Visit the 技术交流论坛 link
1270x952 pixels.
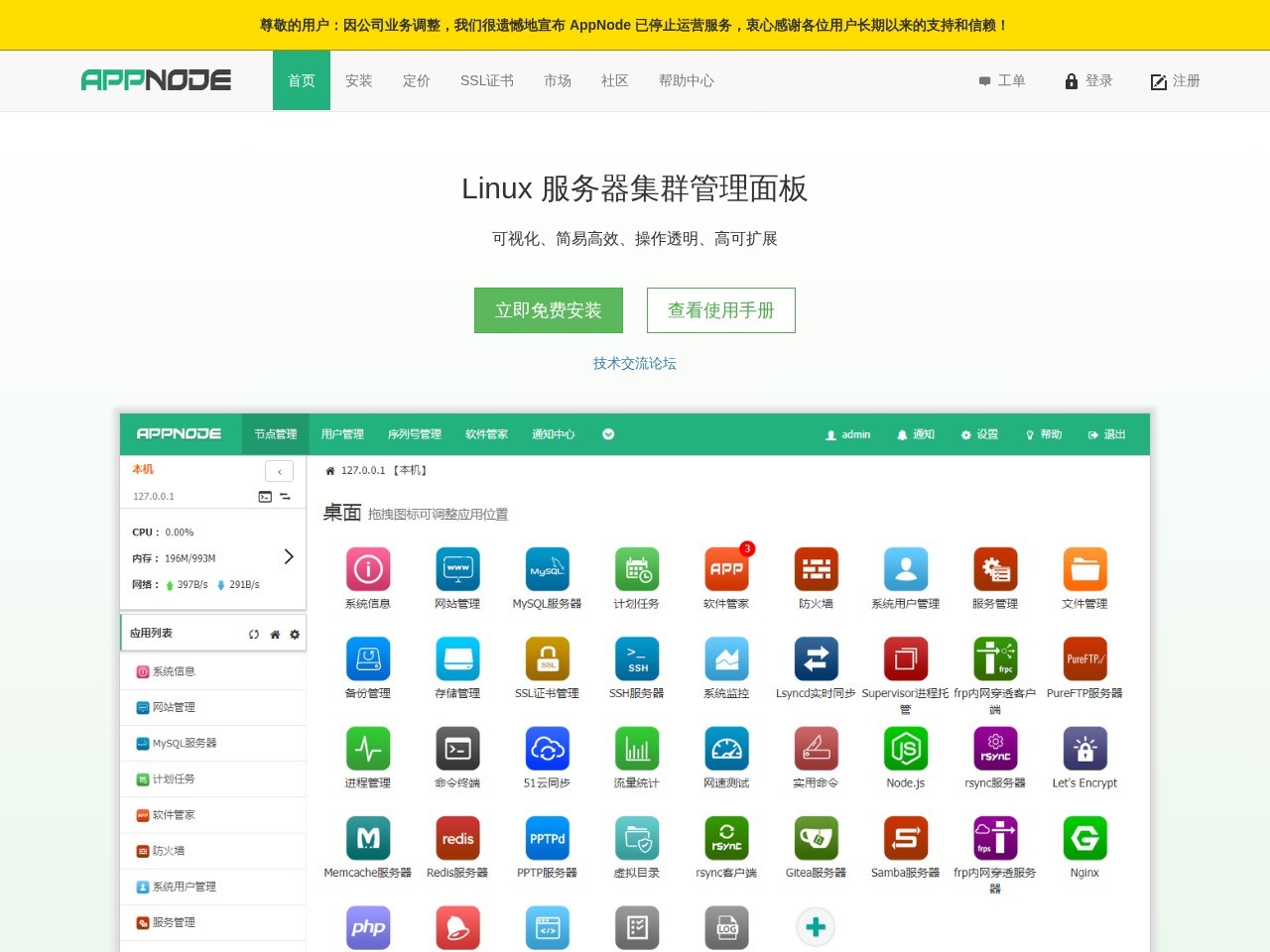[633, 363]
